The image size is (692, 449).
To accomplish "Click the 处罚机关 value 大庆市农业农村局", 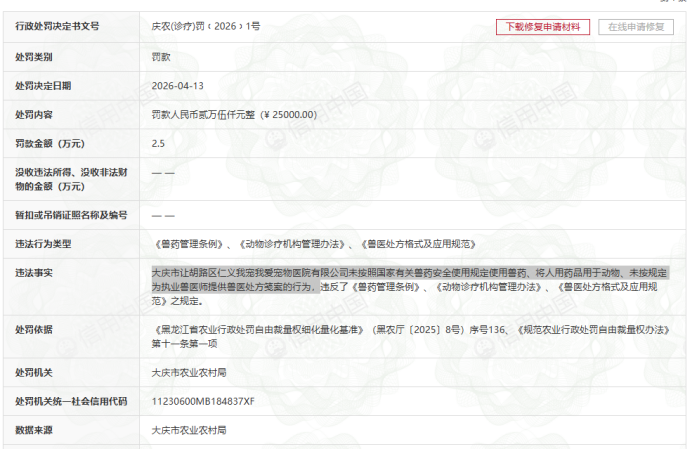I will pos(189,373).
